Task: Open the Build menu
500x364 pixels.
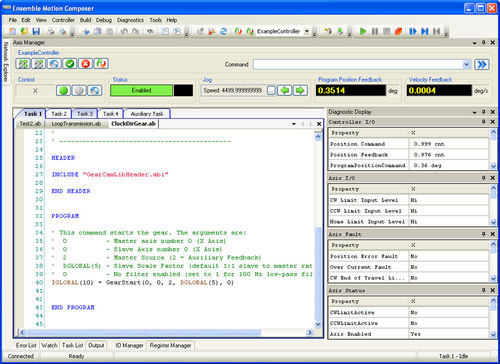Action: tap(85, 20)
